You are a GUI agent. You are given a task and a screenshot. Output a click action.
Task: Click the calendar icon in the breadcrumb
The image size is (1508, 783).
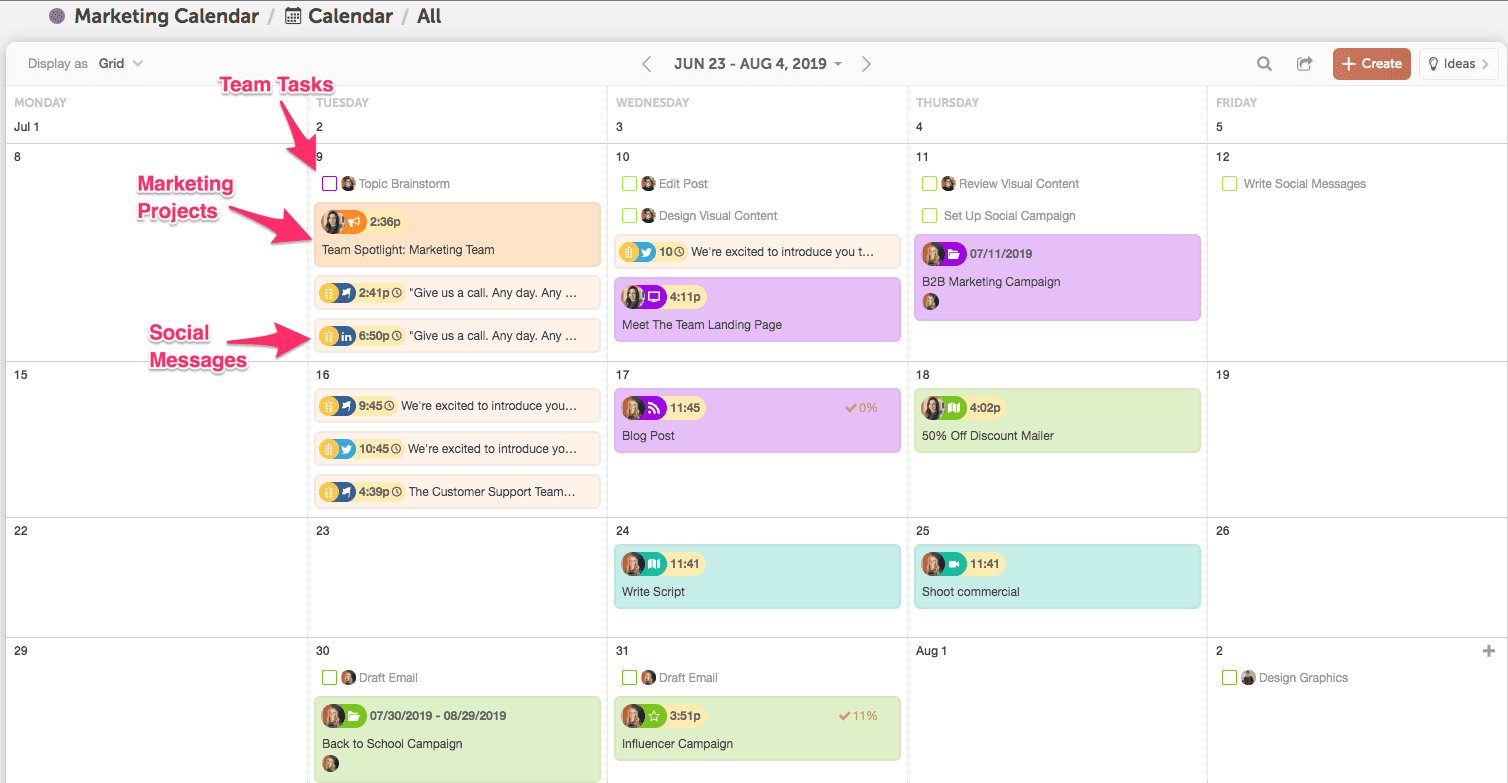tap(293, 16)
